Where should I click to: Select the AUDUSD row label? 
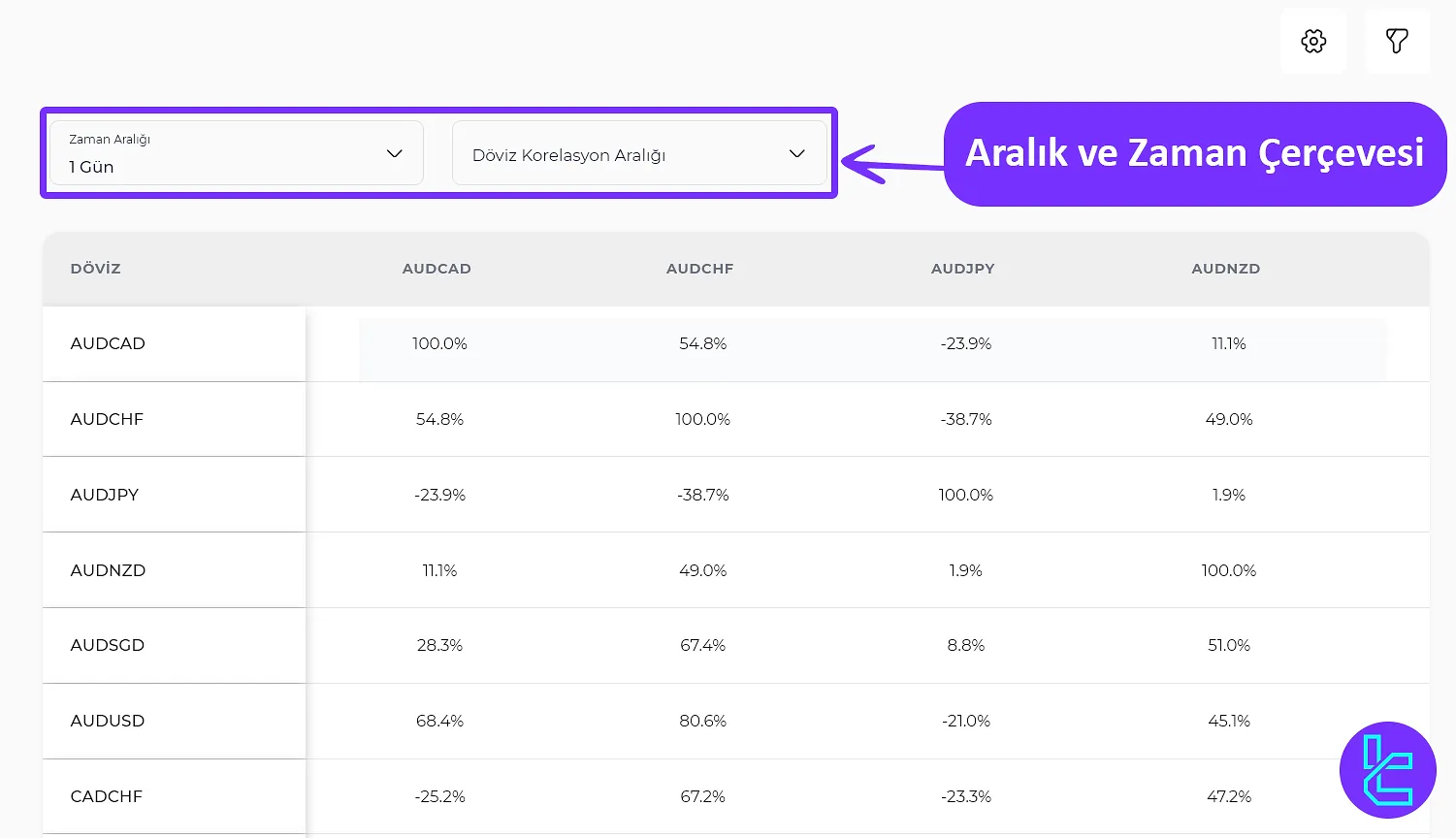[107, 721]
